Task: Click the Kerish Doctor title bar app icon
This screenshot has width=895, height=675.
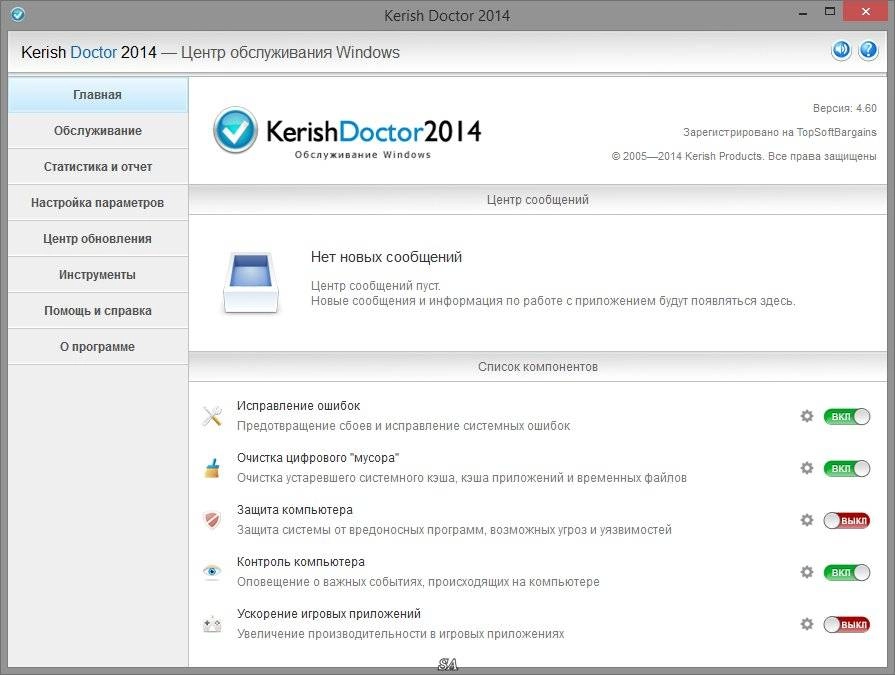Action: tap(18, 14)
